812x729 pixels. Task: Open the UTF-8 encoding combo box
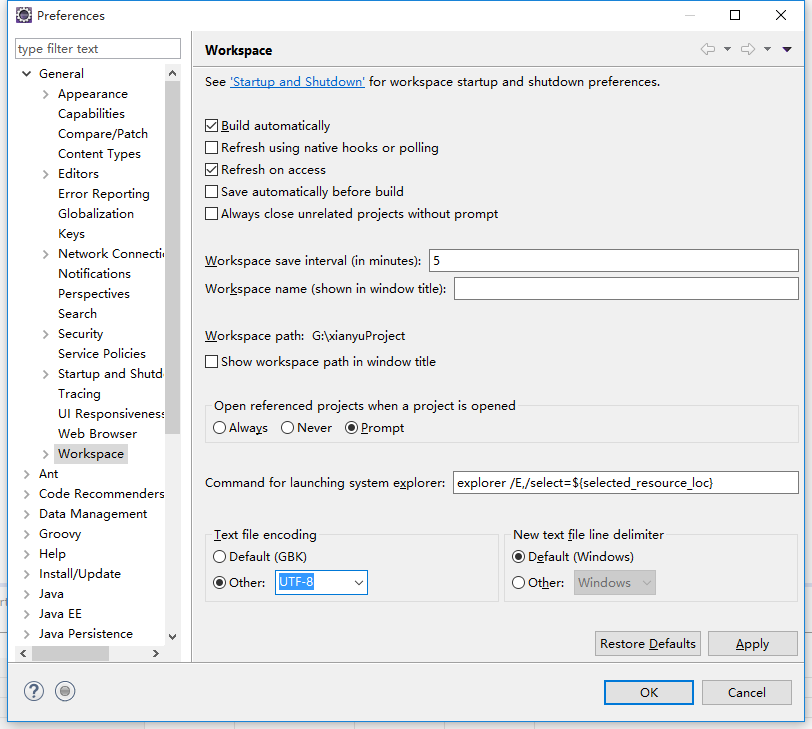click(321, 582)
